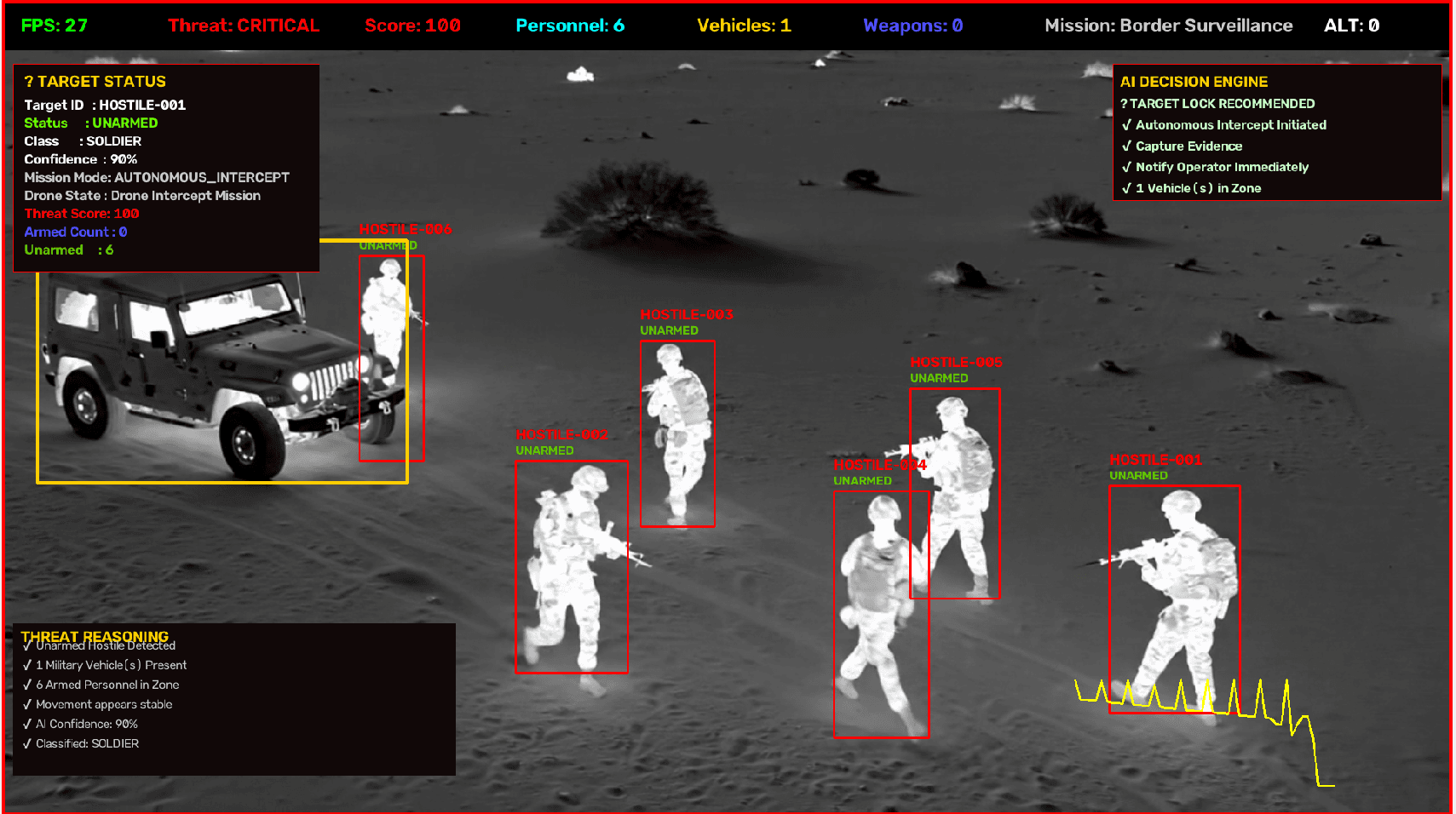The image size is (1456, 814).
Task: Select the yellow-boxed military jeep
Action: point(222,362)
